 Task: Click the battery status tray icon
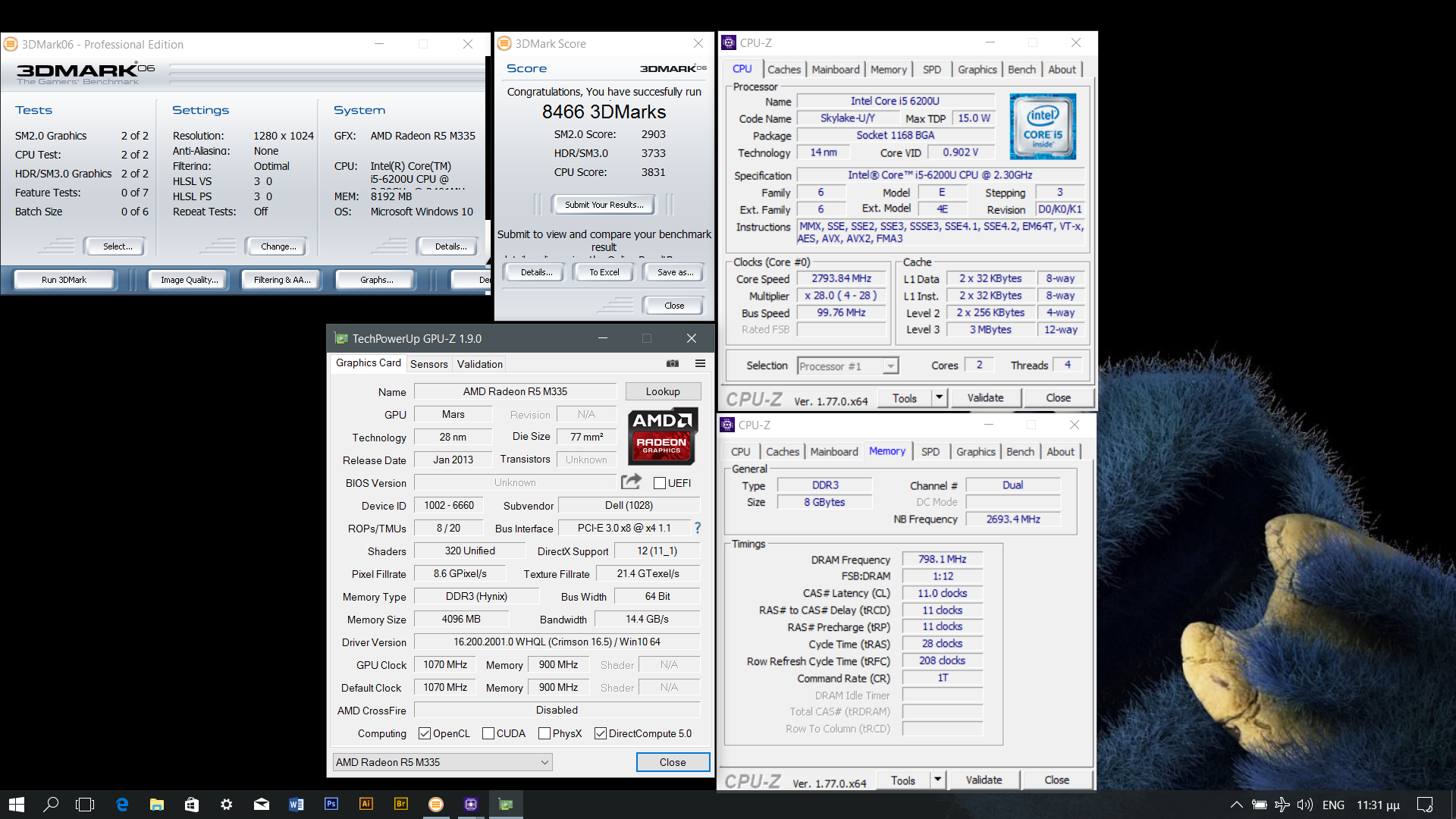coord(1260,805)
